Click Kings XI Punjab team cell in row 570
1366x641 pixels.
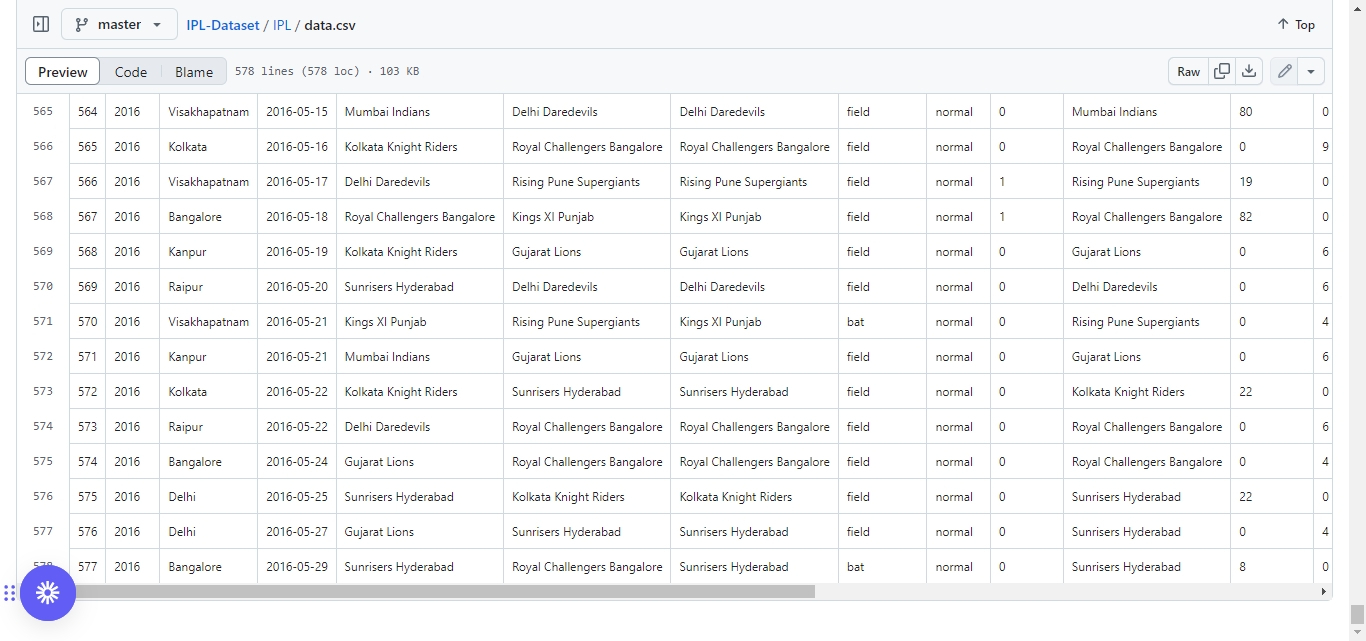420,322
